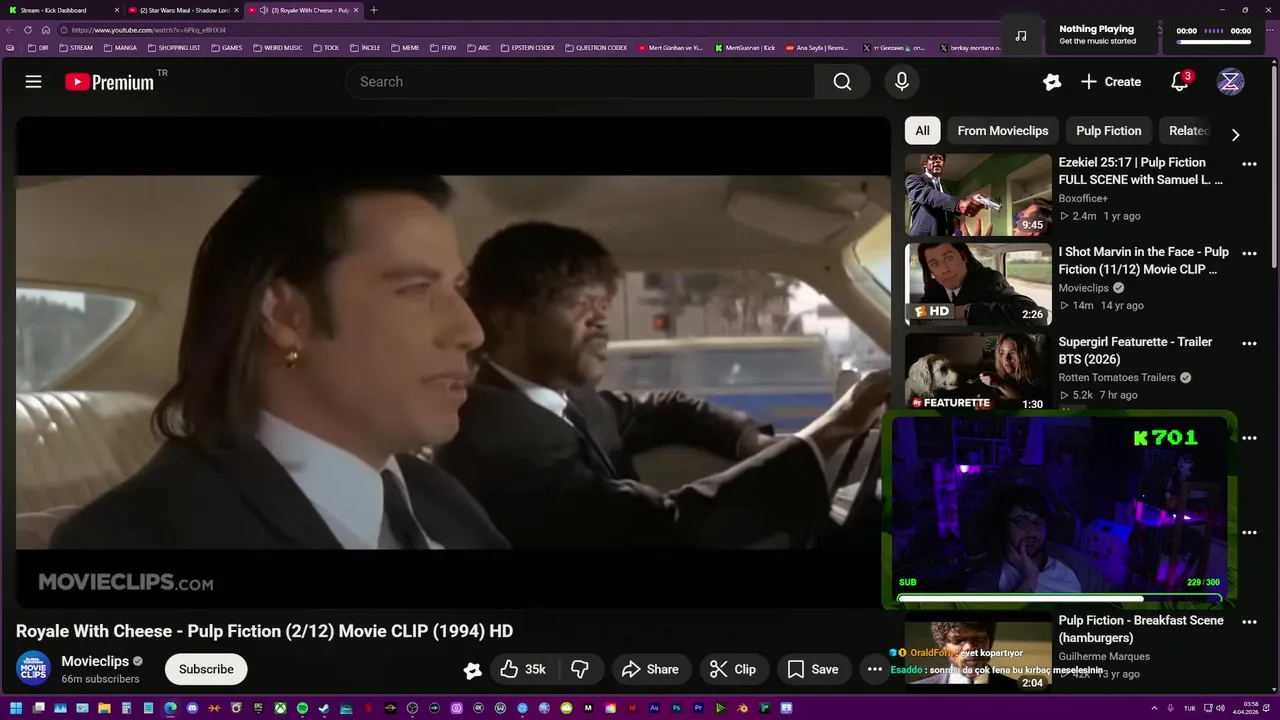Click into the YouTube search field

point(580,82)
